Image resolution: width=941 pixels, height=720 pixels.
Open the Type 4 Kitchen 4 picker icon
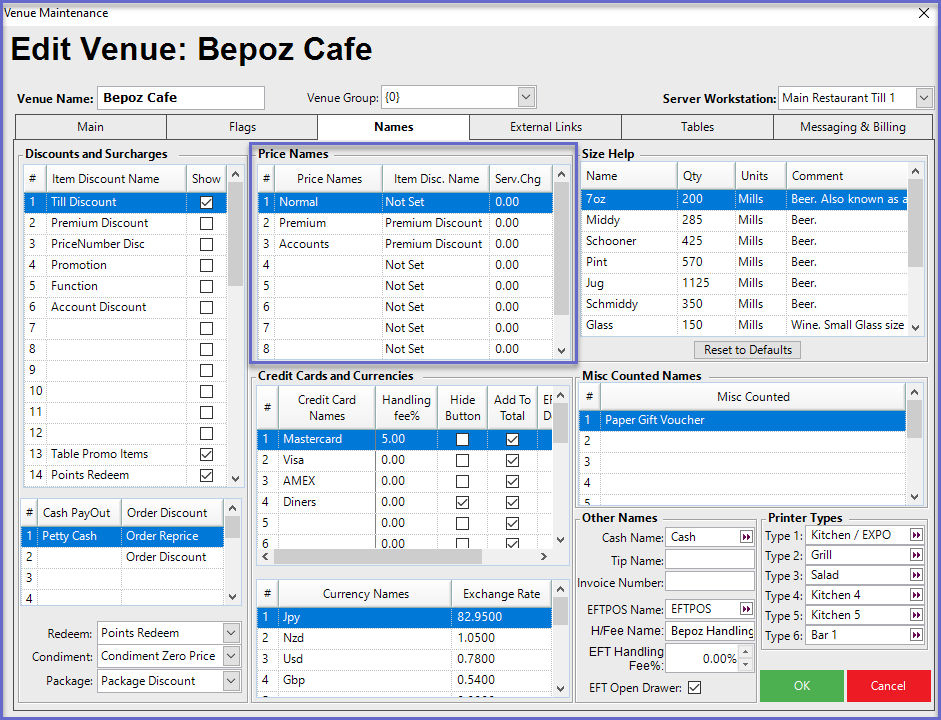point(916,595)
